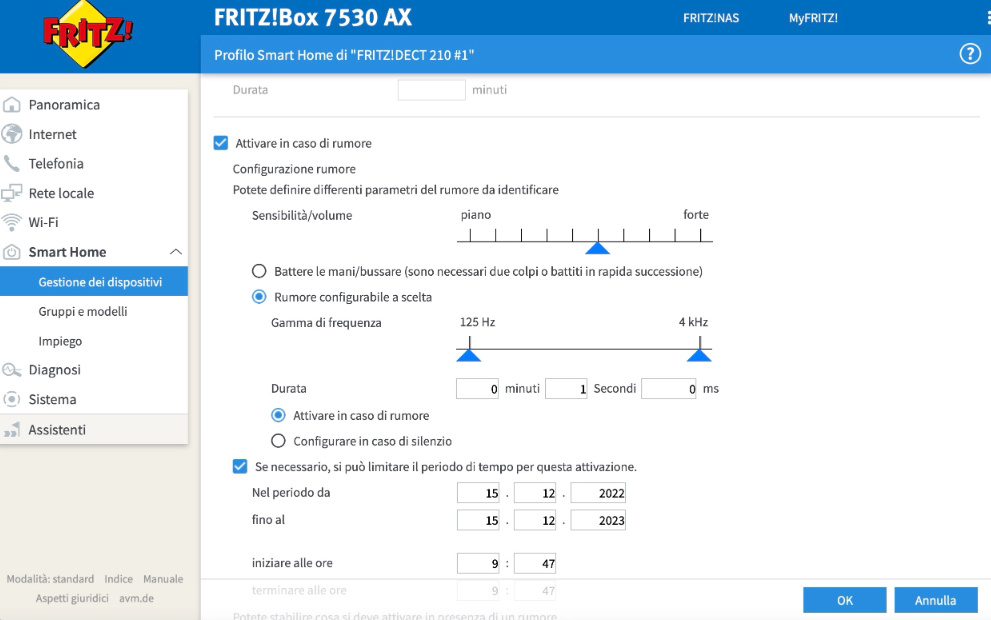
Task: Click the Durata ms field
Action: click(x=669, y=389)
